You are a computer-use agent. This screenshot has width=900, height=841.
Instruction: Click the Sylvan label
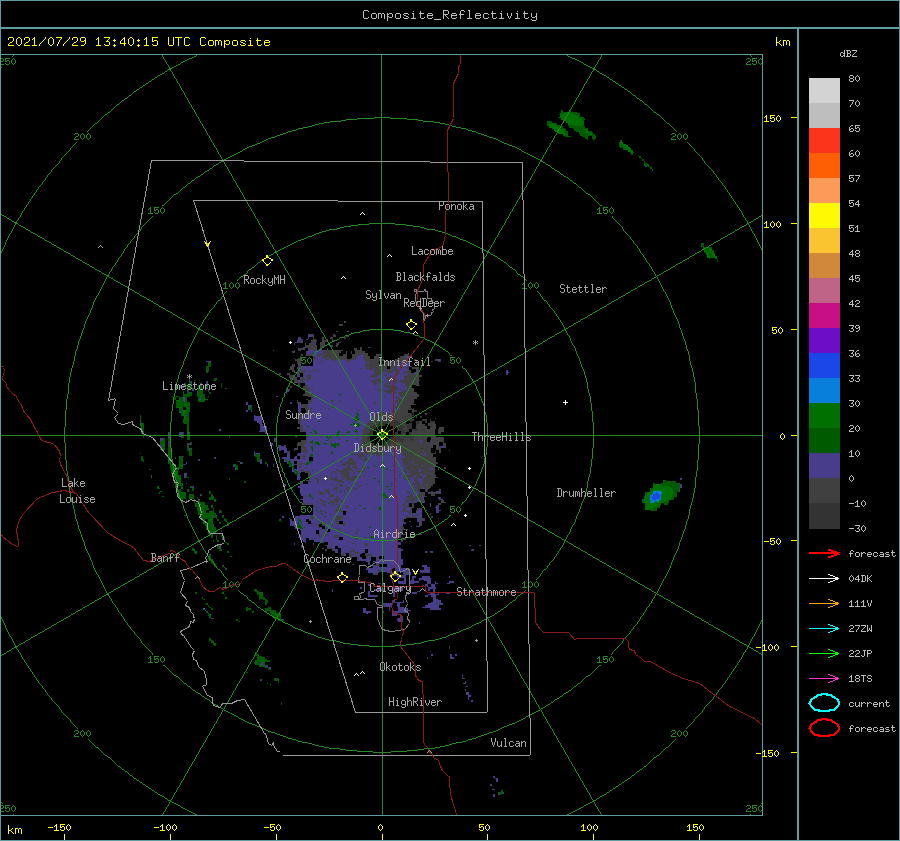coord(383,295)
